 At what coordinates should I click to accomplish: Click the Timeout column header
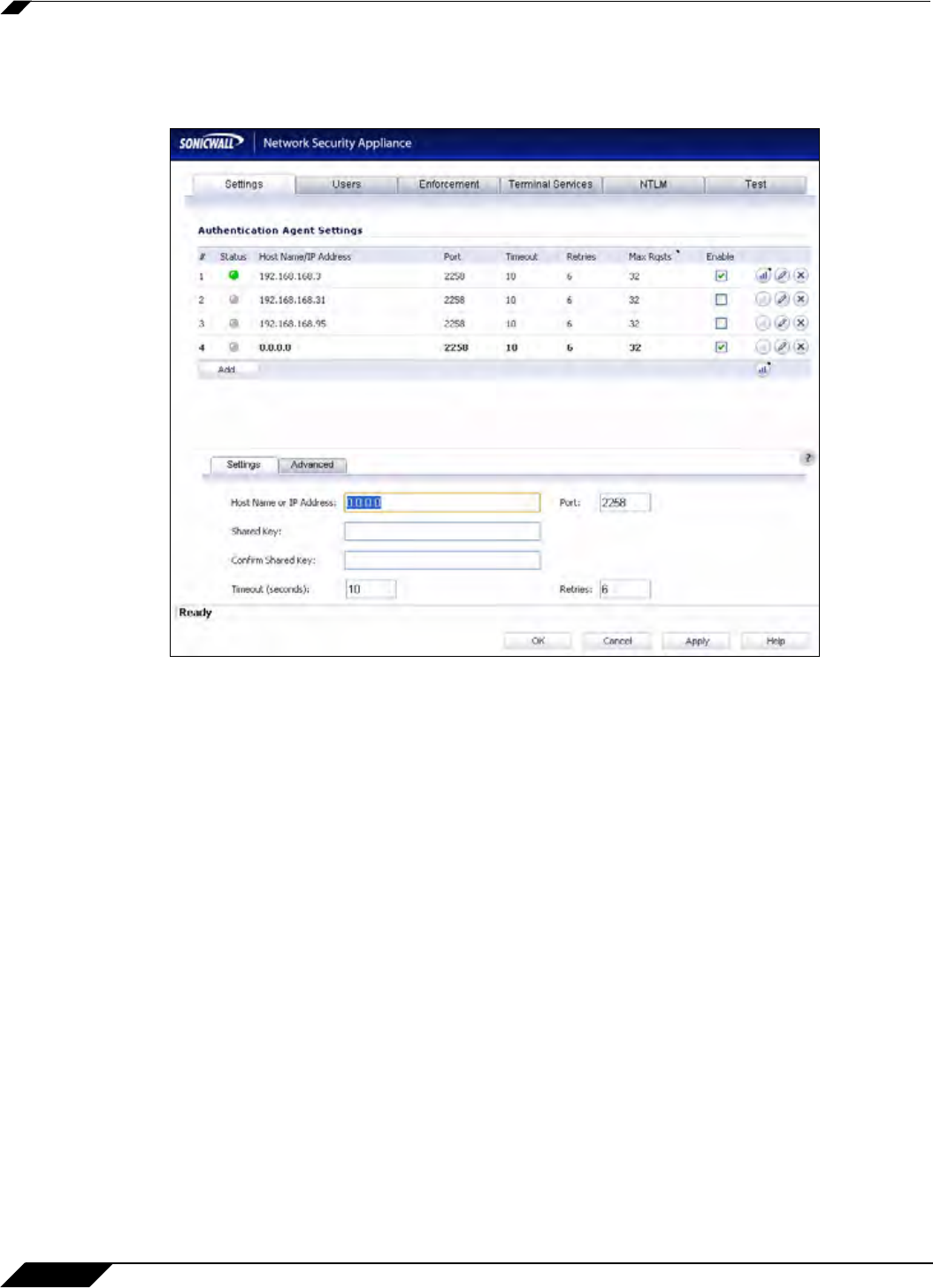pyautogui.click(x=522, y=256)
